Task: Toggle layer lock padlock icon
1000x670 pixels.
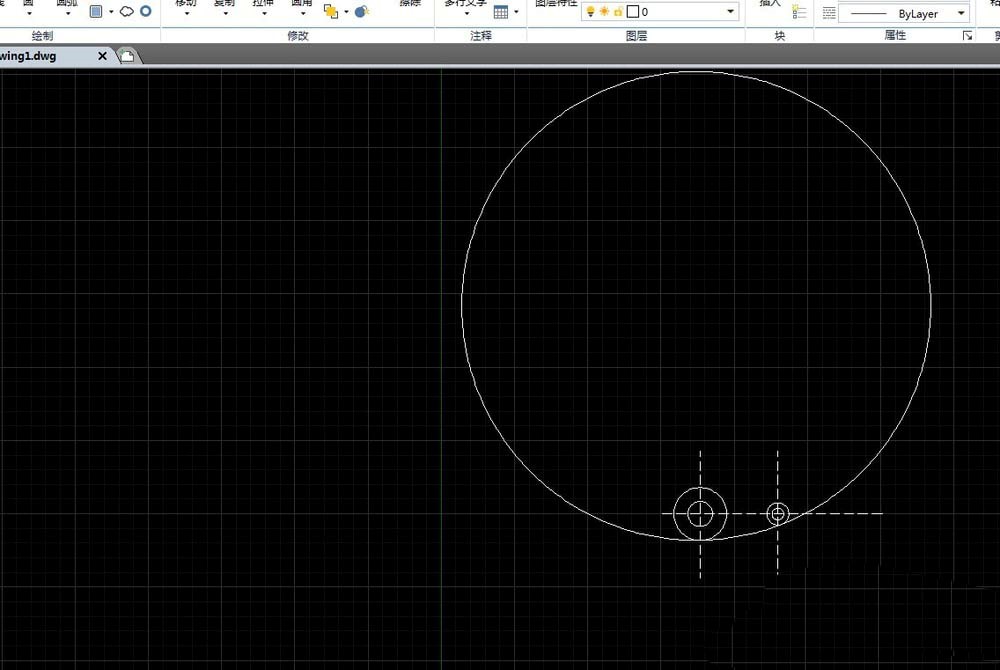Action: tap(618, 12)
